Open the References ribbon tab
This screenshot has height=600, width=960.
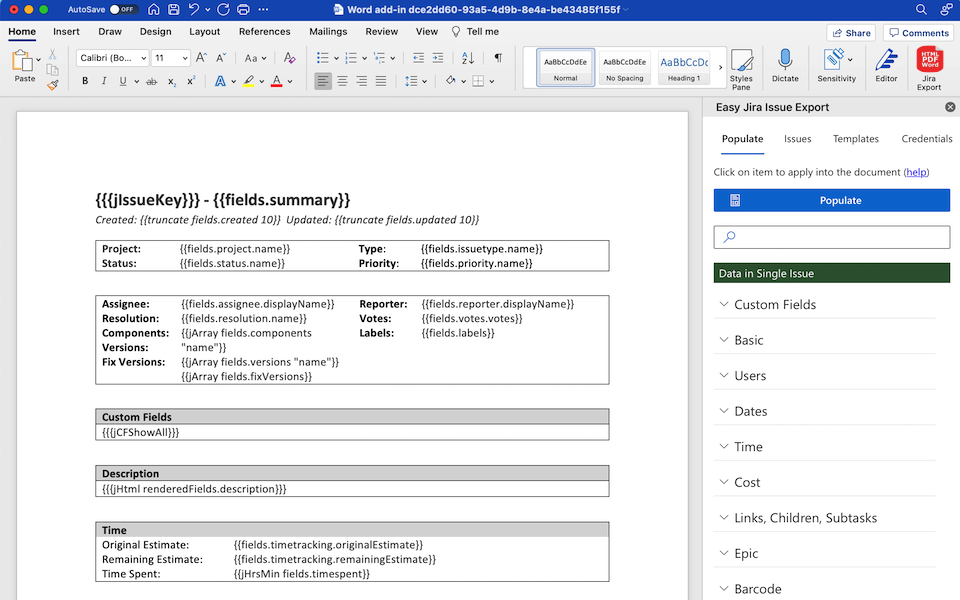click(264, 31)
